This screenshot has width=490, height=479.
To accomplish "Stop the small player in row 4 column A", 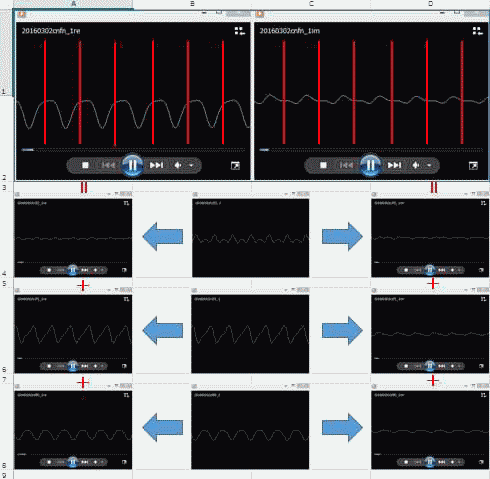I will click(49, 270).
